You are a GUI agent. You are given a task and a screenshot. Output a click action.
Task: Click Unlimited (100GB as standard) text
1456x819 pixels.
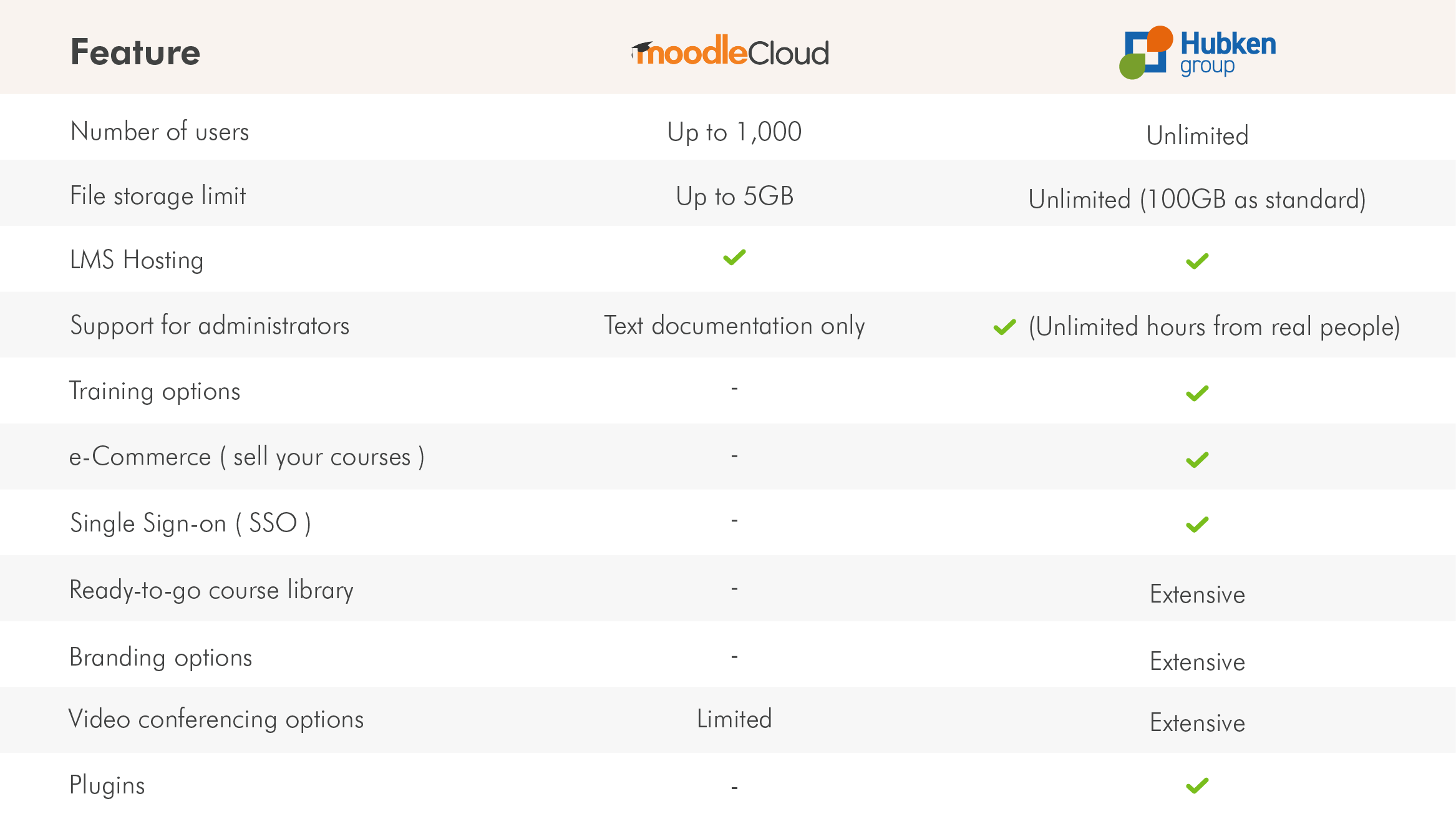tap(1197, 200)
